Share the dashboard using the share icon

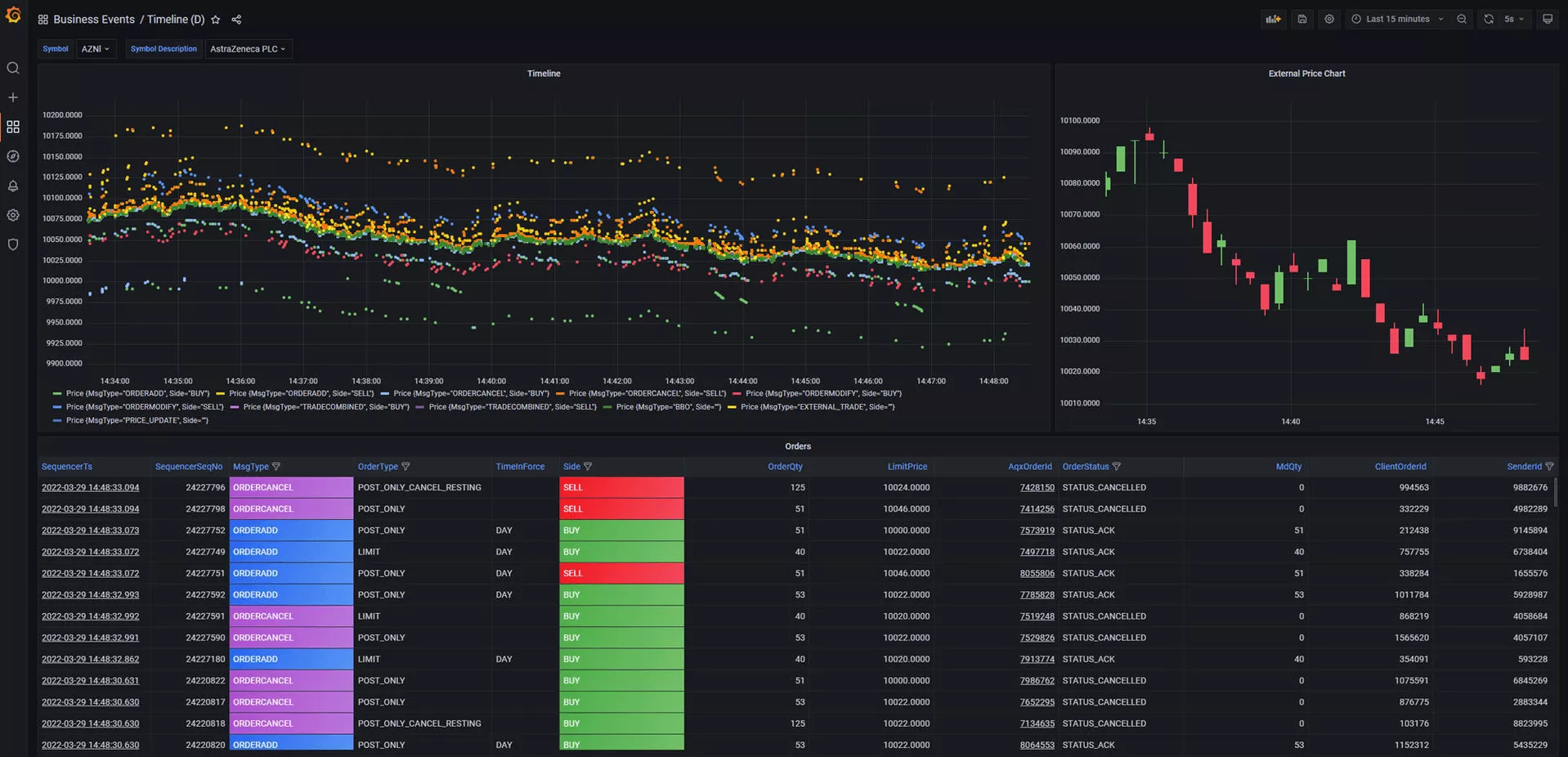pos(236,19)
